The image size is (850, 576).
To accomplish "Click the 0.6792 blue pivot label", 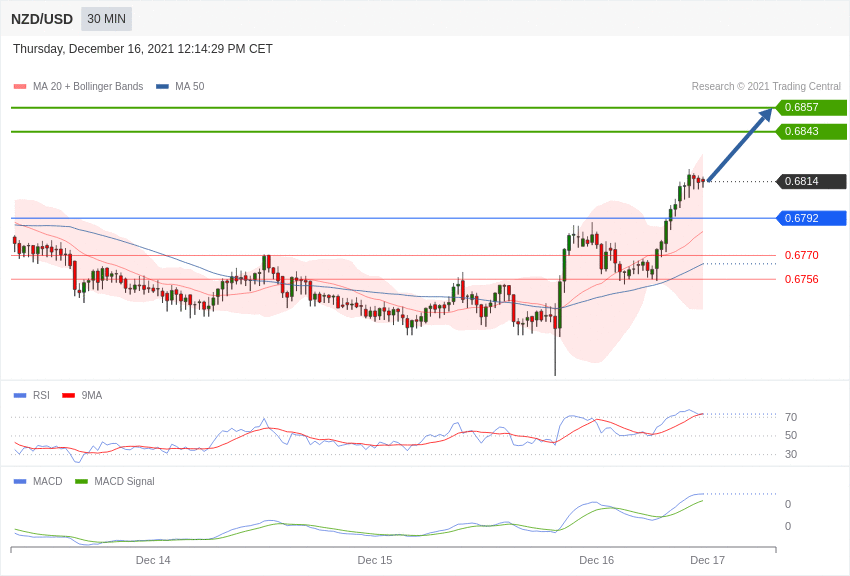I will pos(811,218).
